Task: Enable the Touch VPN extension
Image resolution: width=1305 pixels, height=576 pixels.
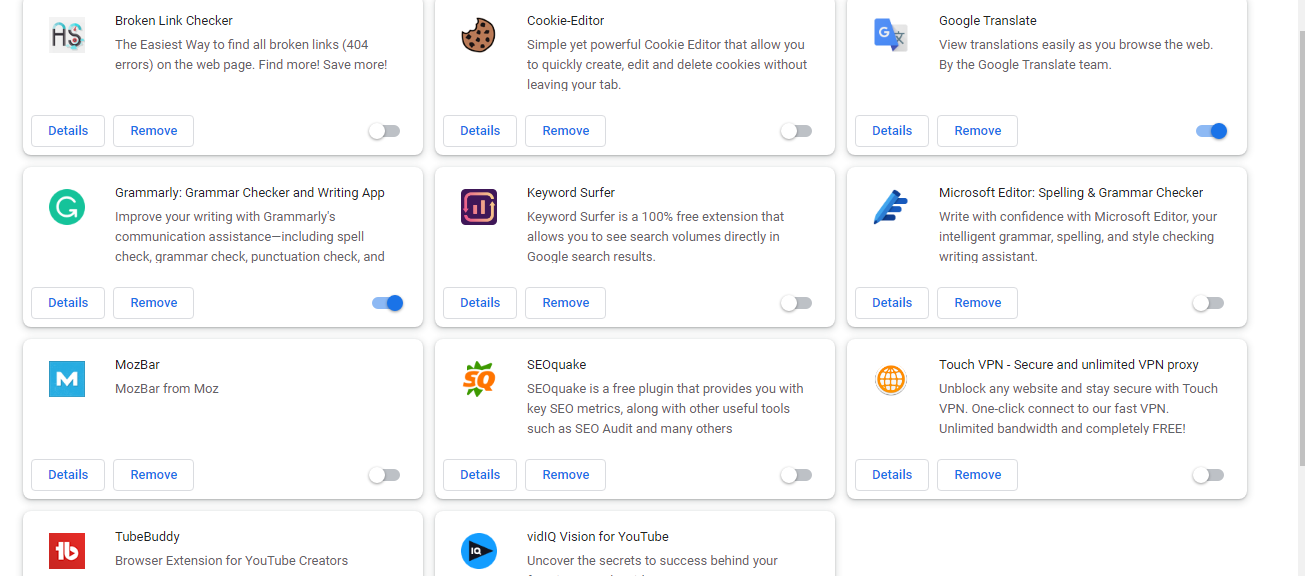Action: click(x=1207, y=474)
